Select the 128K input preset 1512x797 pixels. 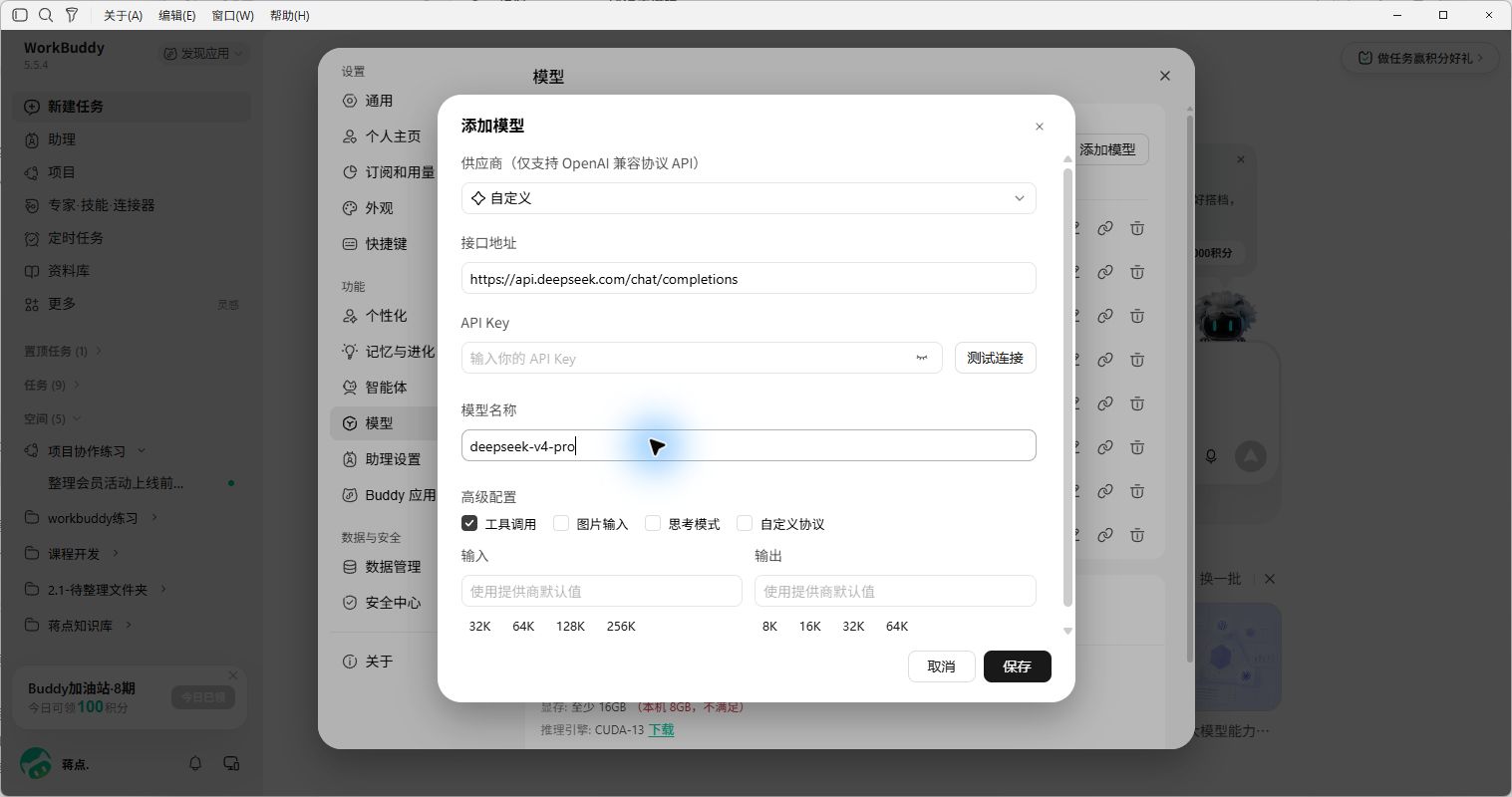click(571, 626)
